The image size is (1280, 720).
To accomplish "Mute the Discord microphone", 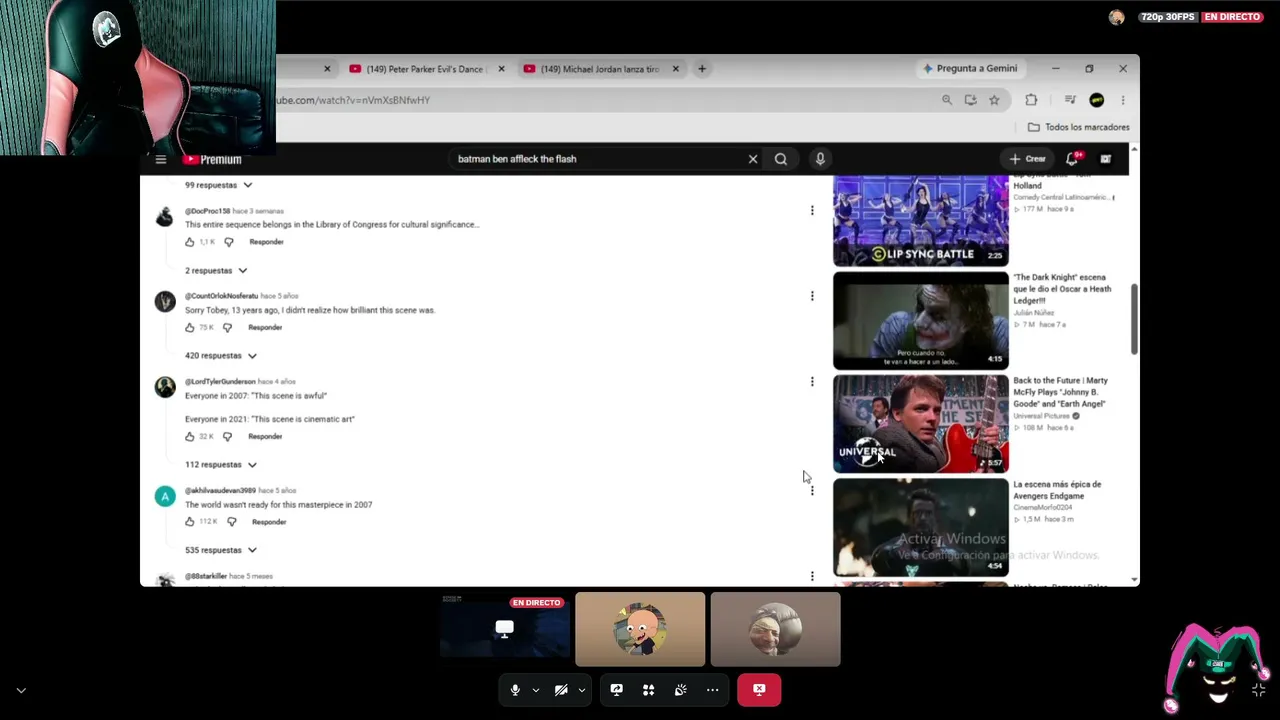I will [515, 690].
